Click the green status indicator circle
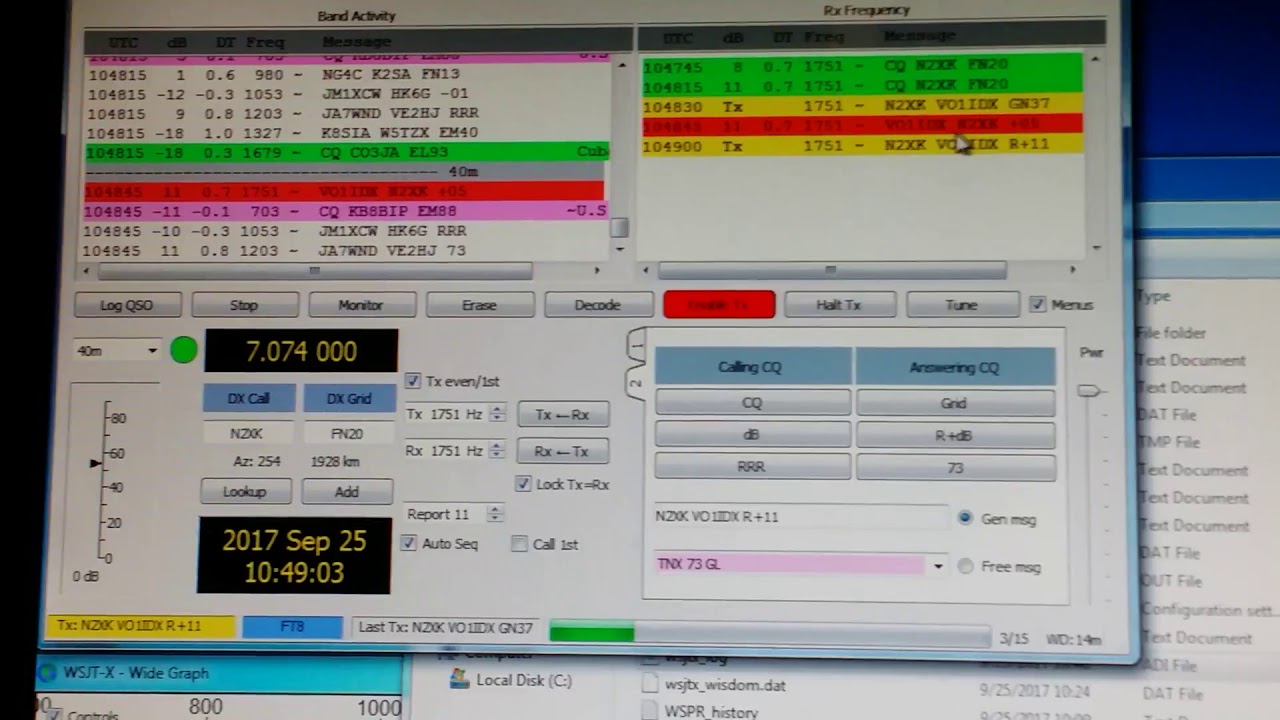 184,350
